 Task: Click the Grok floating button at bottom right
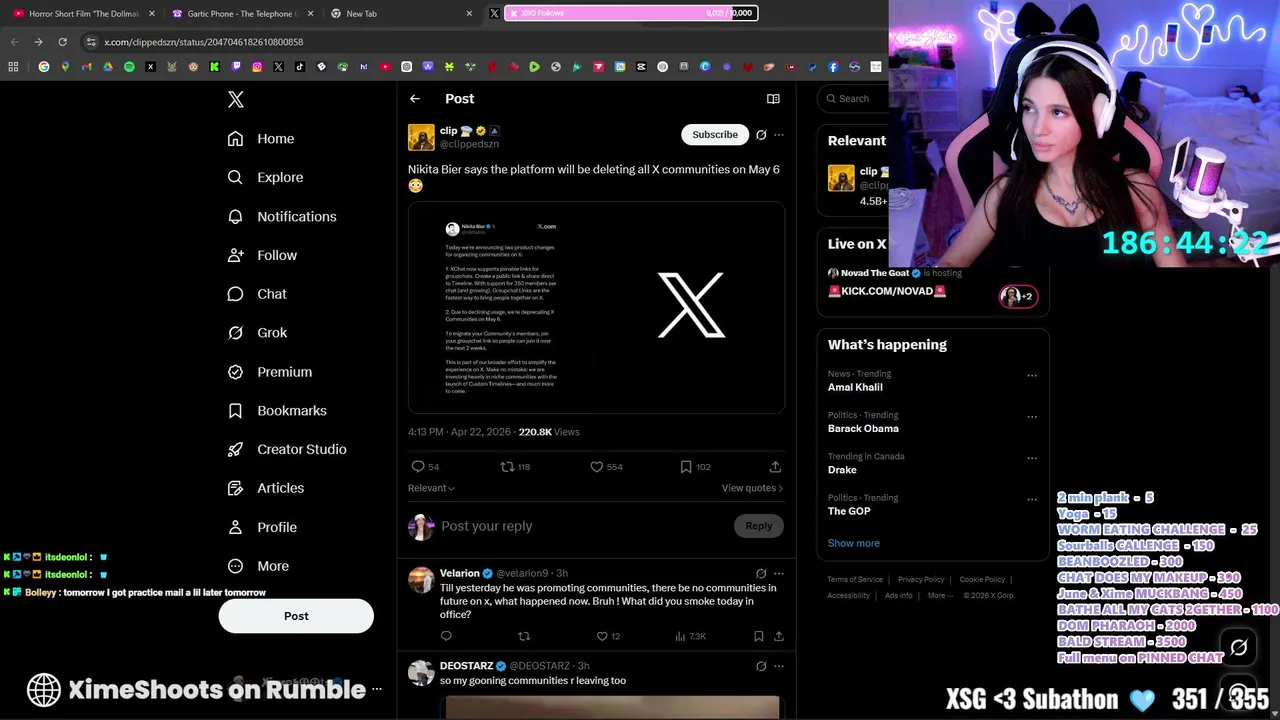[1239, 648]
